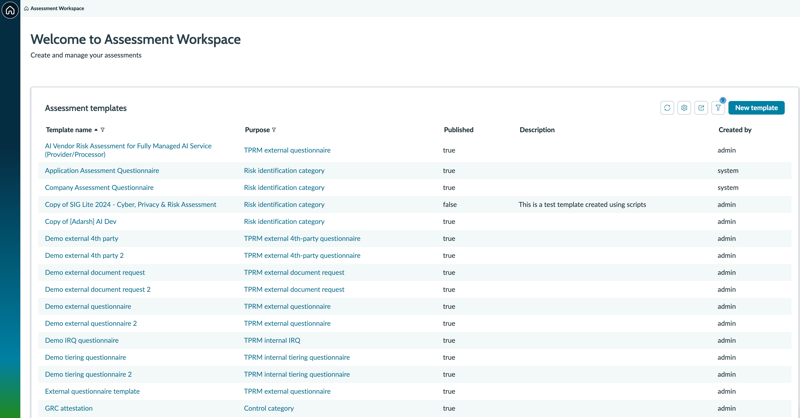Click 4th-party questionnaire purpose for Demo external 4th party 2
This screenshot has width=800, height=418.
(302, 255)
